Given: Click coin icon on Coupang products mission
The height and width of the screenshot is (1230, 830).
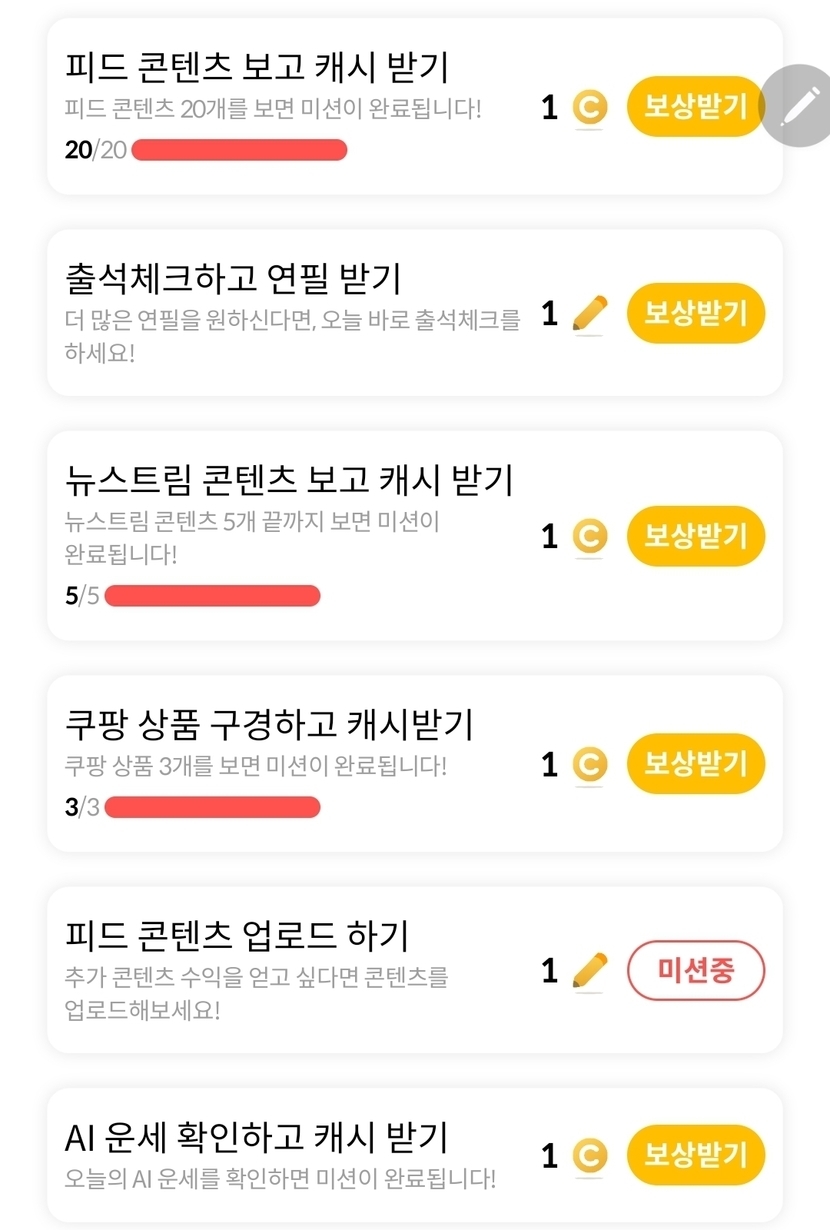Looking at the screenshot, I should coord(590,765).
